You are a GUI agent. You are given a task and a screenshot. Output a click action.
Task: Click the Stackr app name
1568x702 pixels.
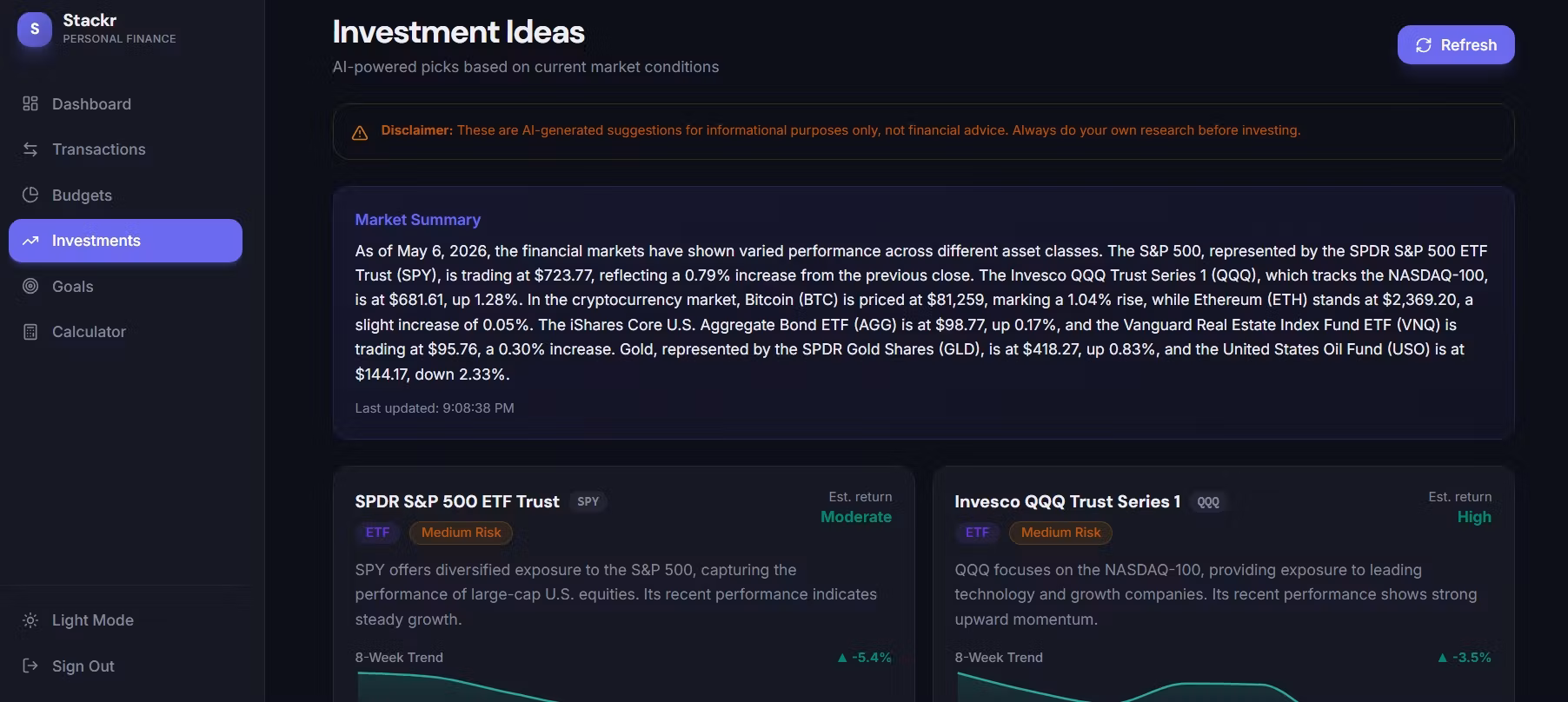[90, 20]
